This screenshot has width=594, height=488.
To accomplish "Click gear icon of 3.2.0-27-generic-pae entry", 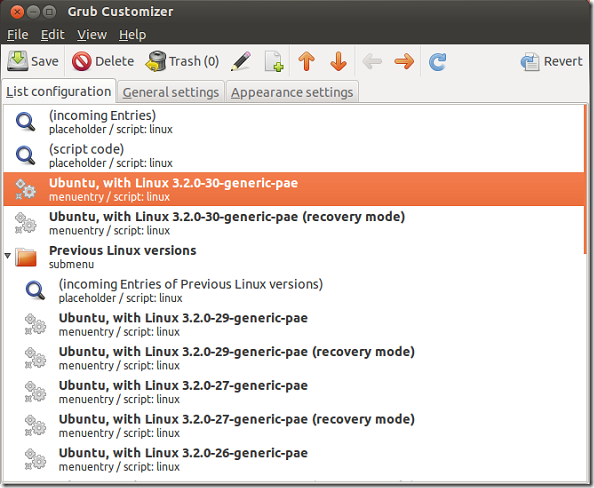I will 35,391.
